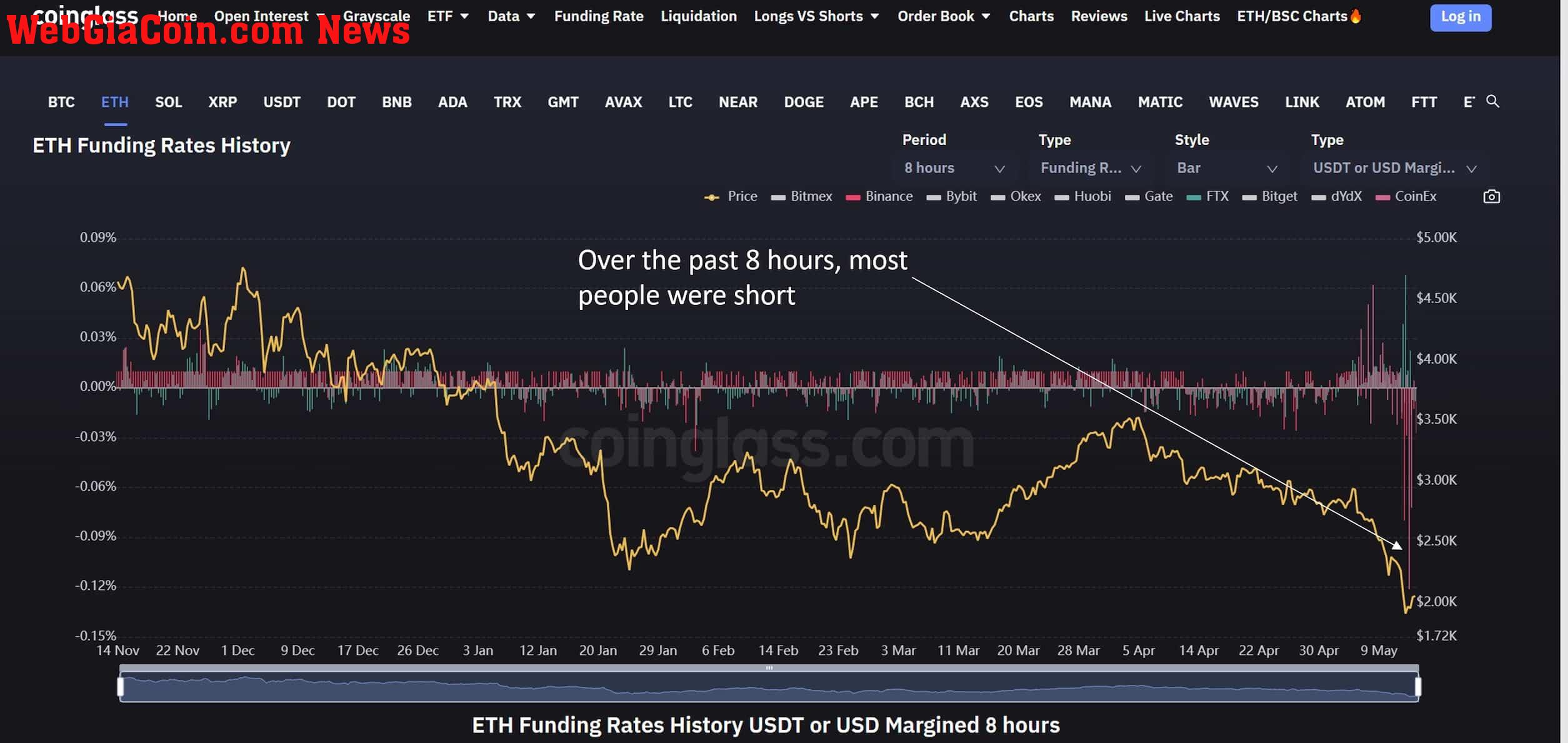Viewport: 1568px width, 743px height.
Task: Select the MATIC coin tab
Action: [1160, 102]
